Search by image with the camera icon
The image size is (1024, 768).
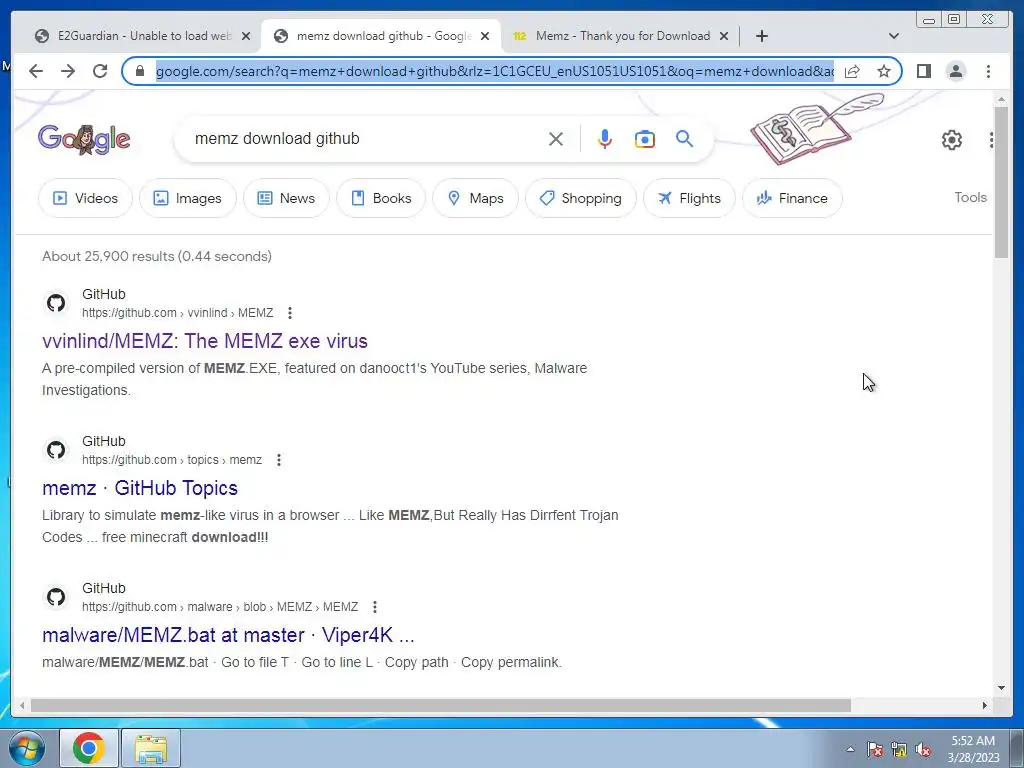[645, 138]
